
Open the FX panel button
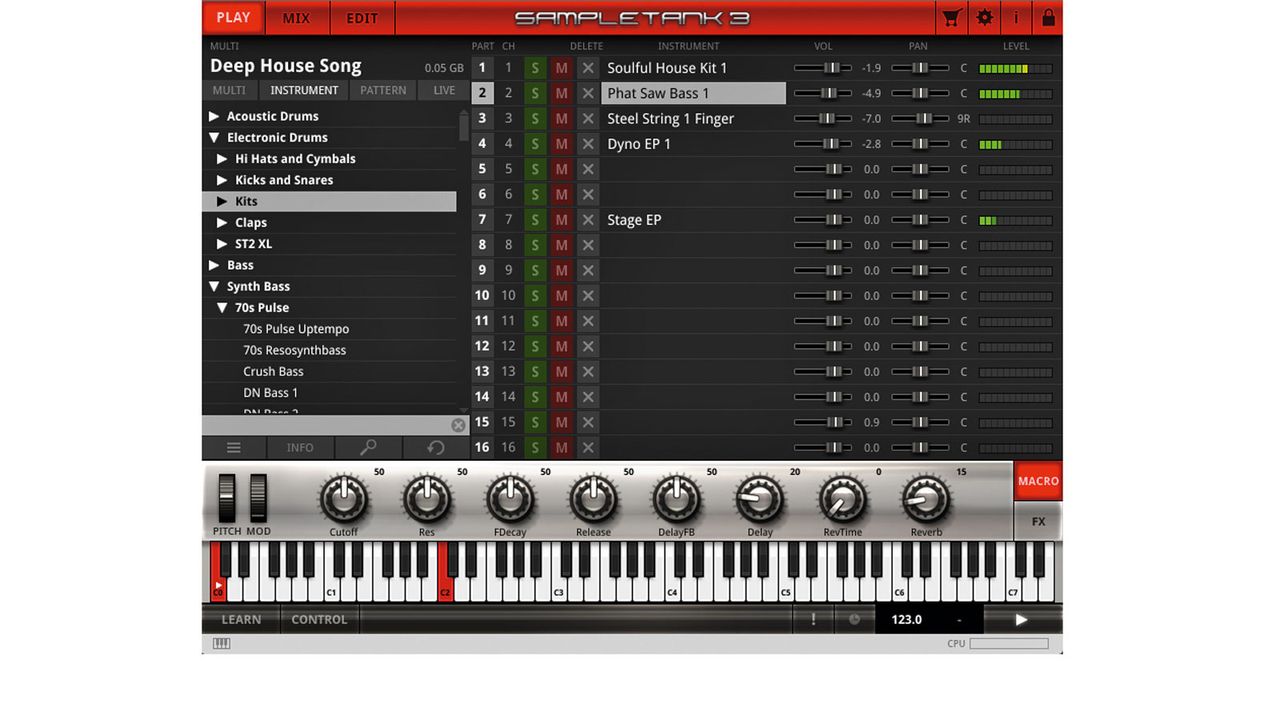1038,522
